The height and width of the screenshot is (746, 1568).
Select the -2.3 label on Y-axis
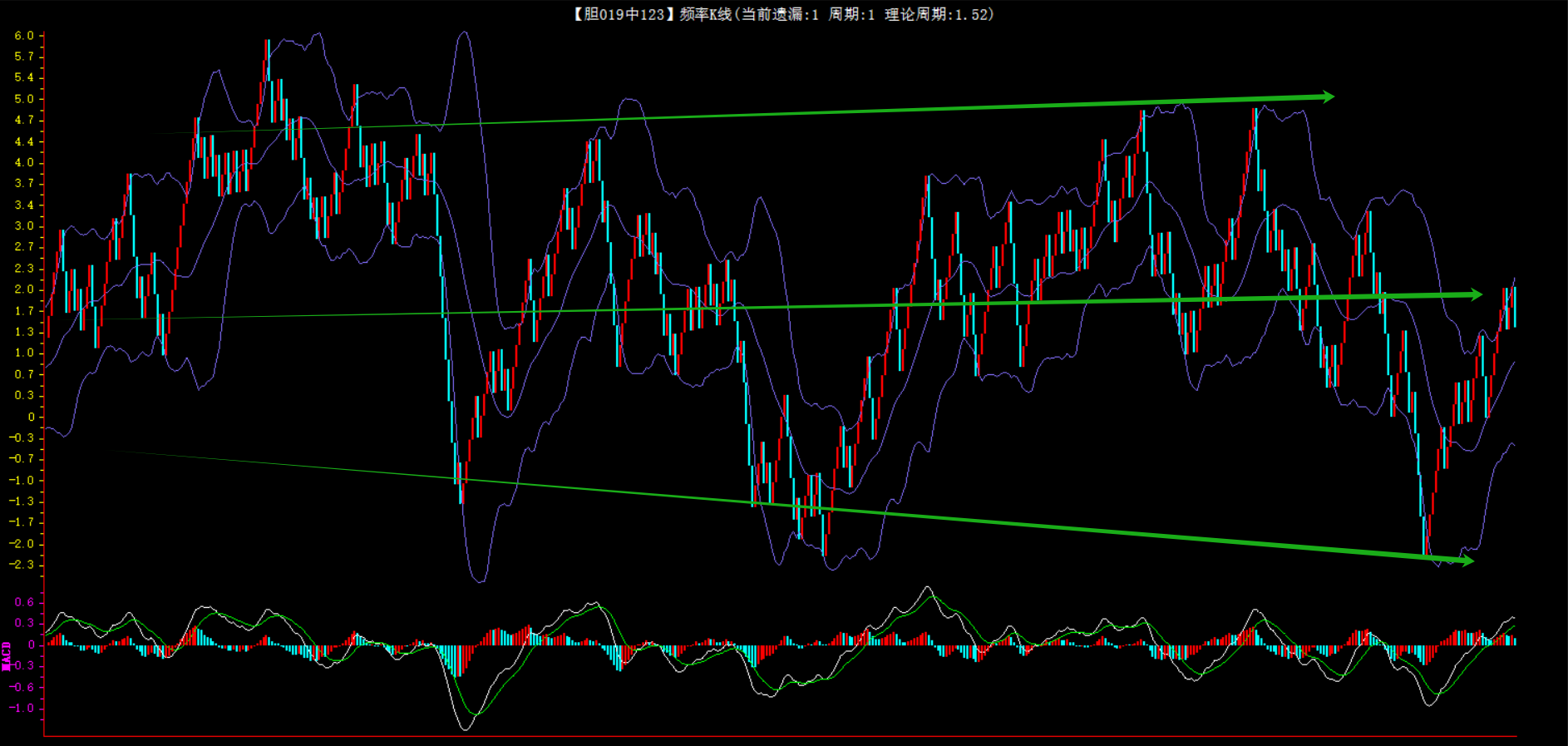22,565
